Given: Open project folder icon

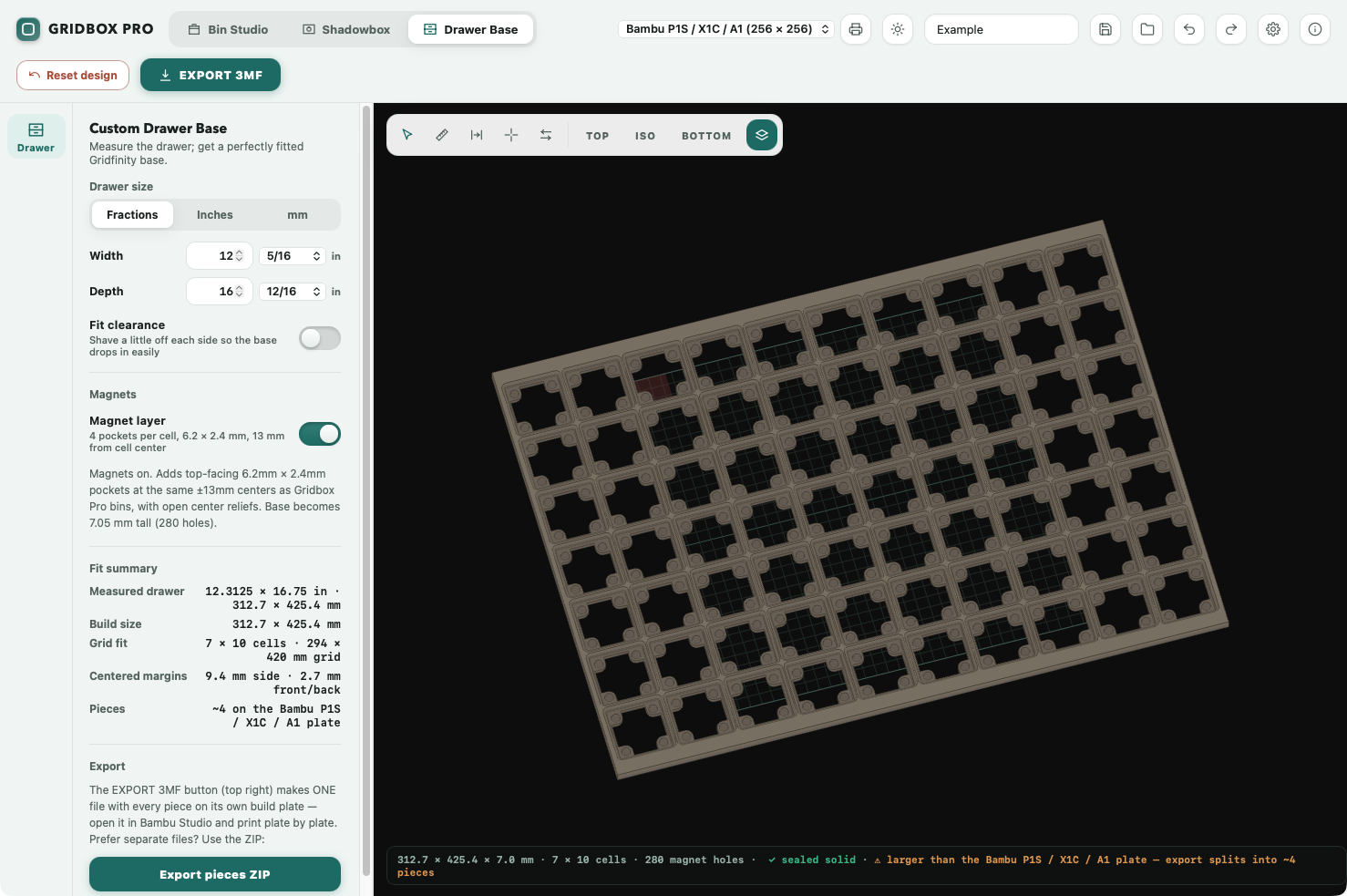Looking at the screenshot, I should 1147,29.
